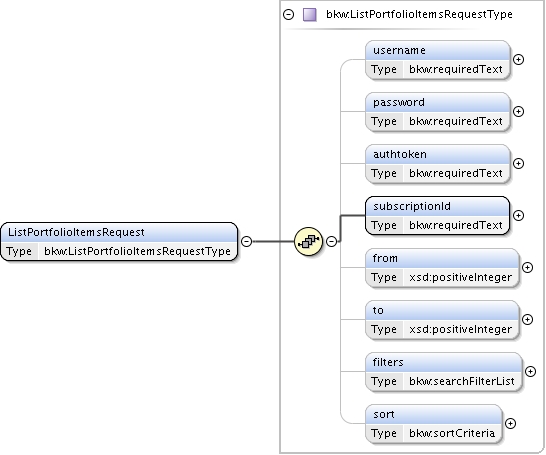
Task: Expand the sort element plus icon
Action: click(x=510, y=423)
